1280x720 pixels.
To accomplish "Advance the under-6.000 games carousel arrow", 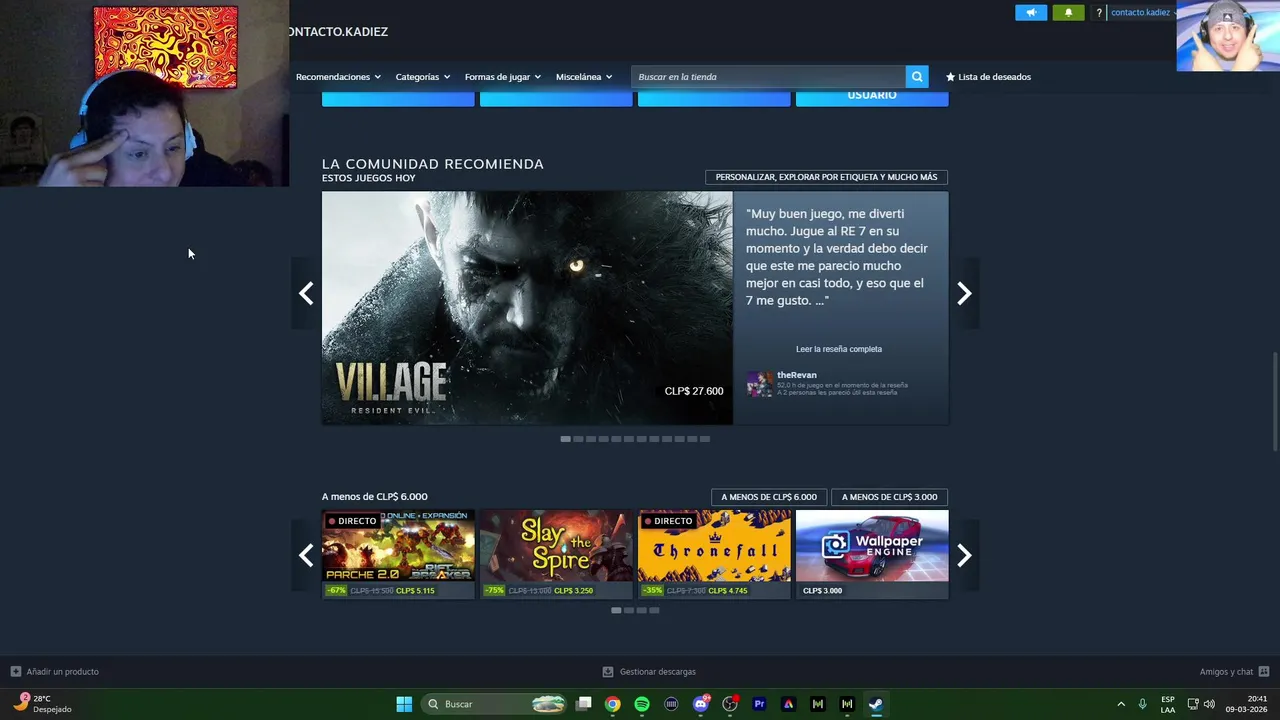I will pyautogui.click(x=964, y=555).
